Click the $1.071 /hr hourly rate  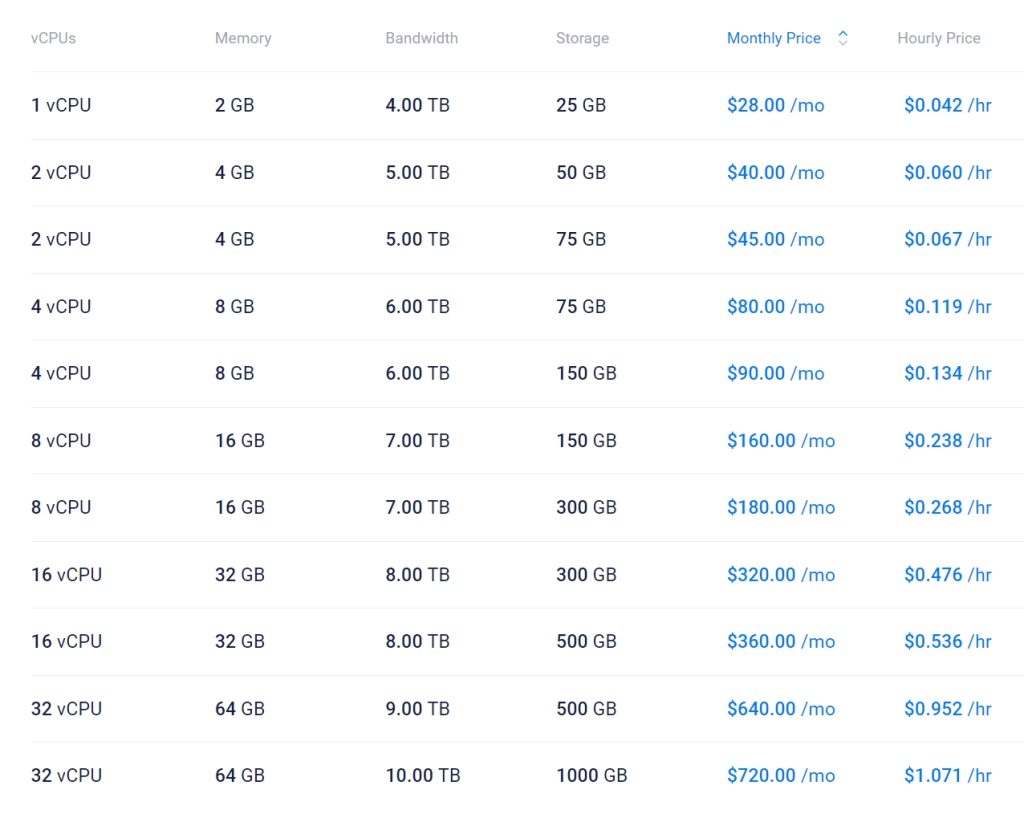pyautogui.click(x=947, y=775)
